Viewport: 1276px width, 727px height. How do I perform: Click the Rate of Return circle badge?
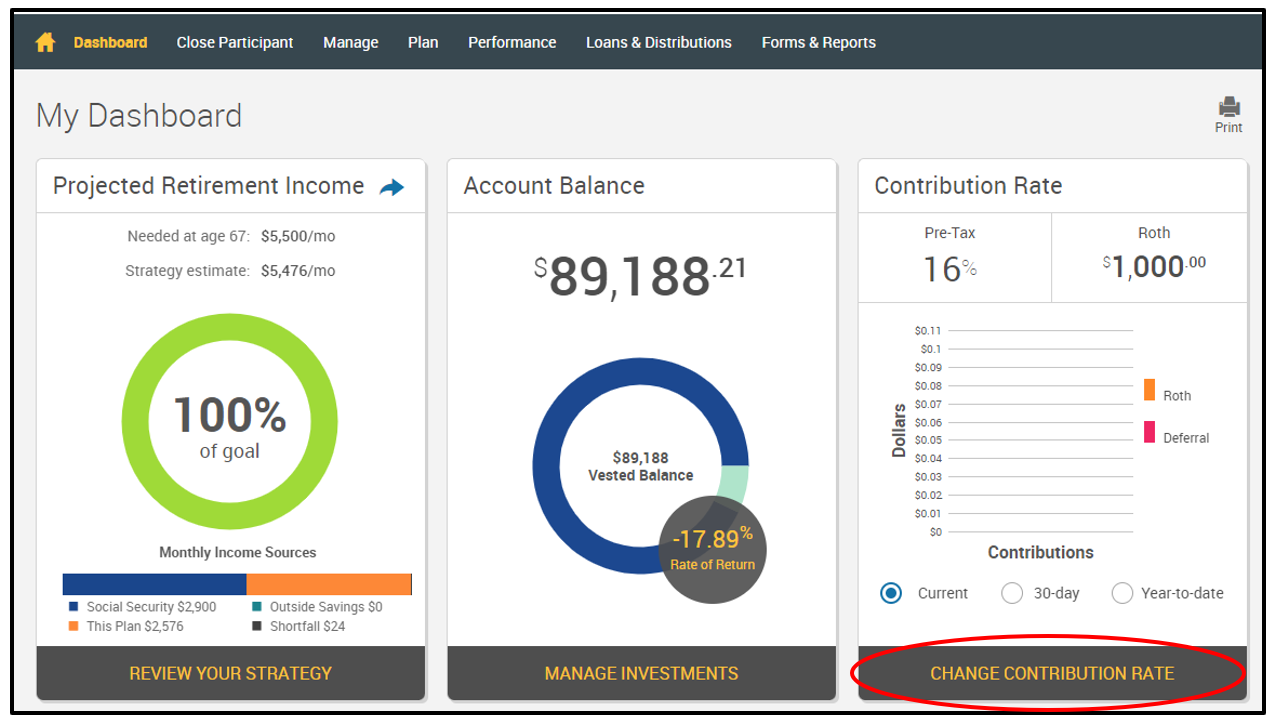(x=712, y=550)
